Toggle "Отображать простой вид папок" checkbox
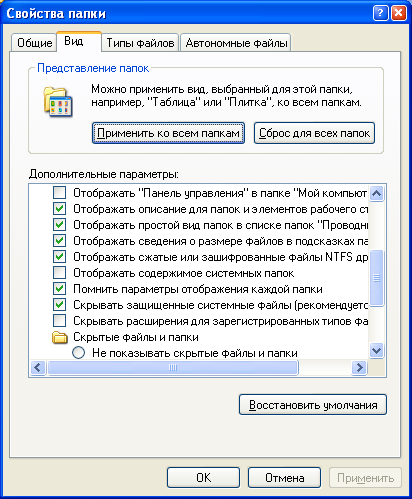The image size is (412, 499). (60, 225)
